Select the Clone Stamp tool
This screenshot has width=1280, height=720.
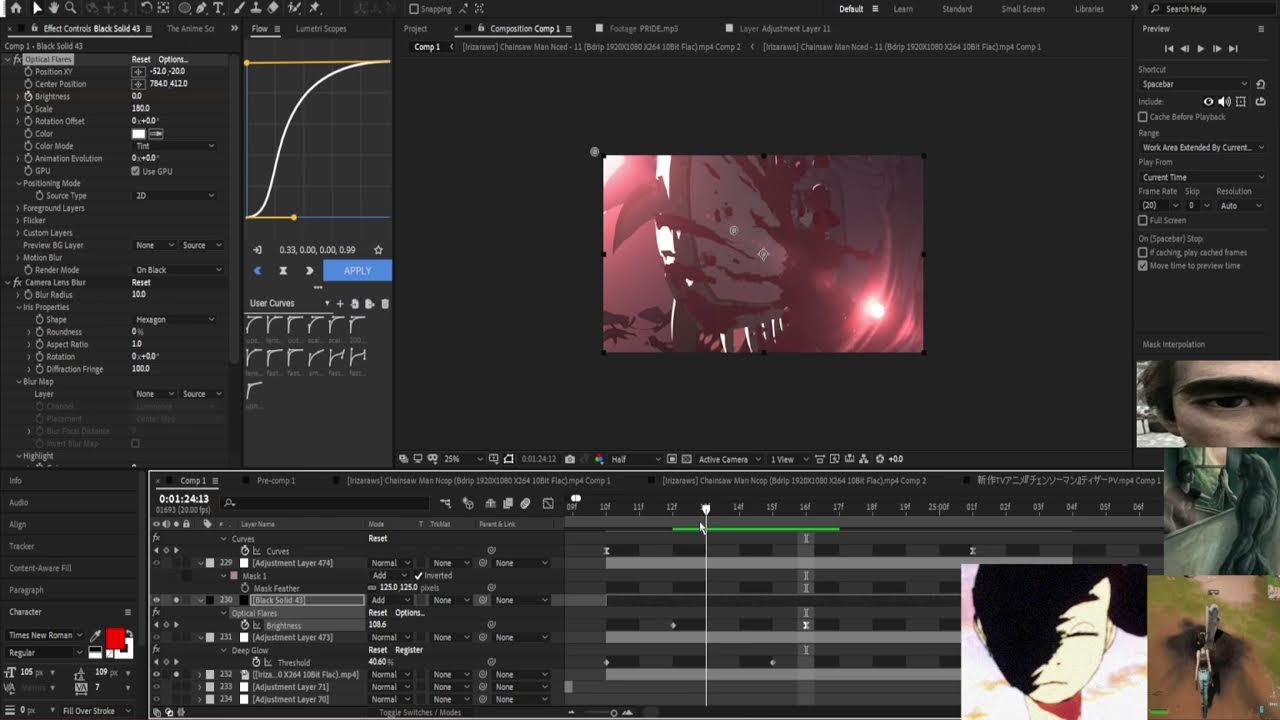[x=256, y=8]
